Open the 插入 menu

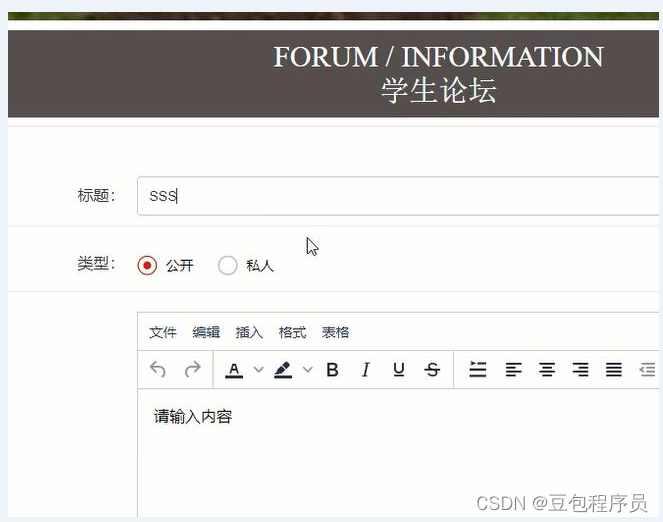249,332
